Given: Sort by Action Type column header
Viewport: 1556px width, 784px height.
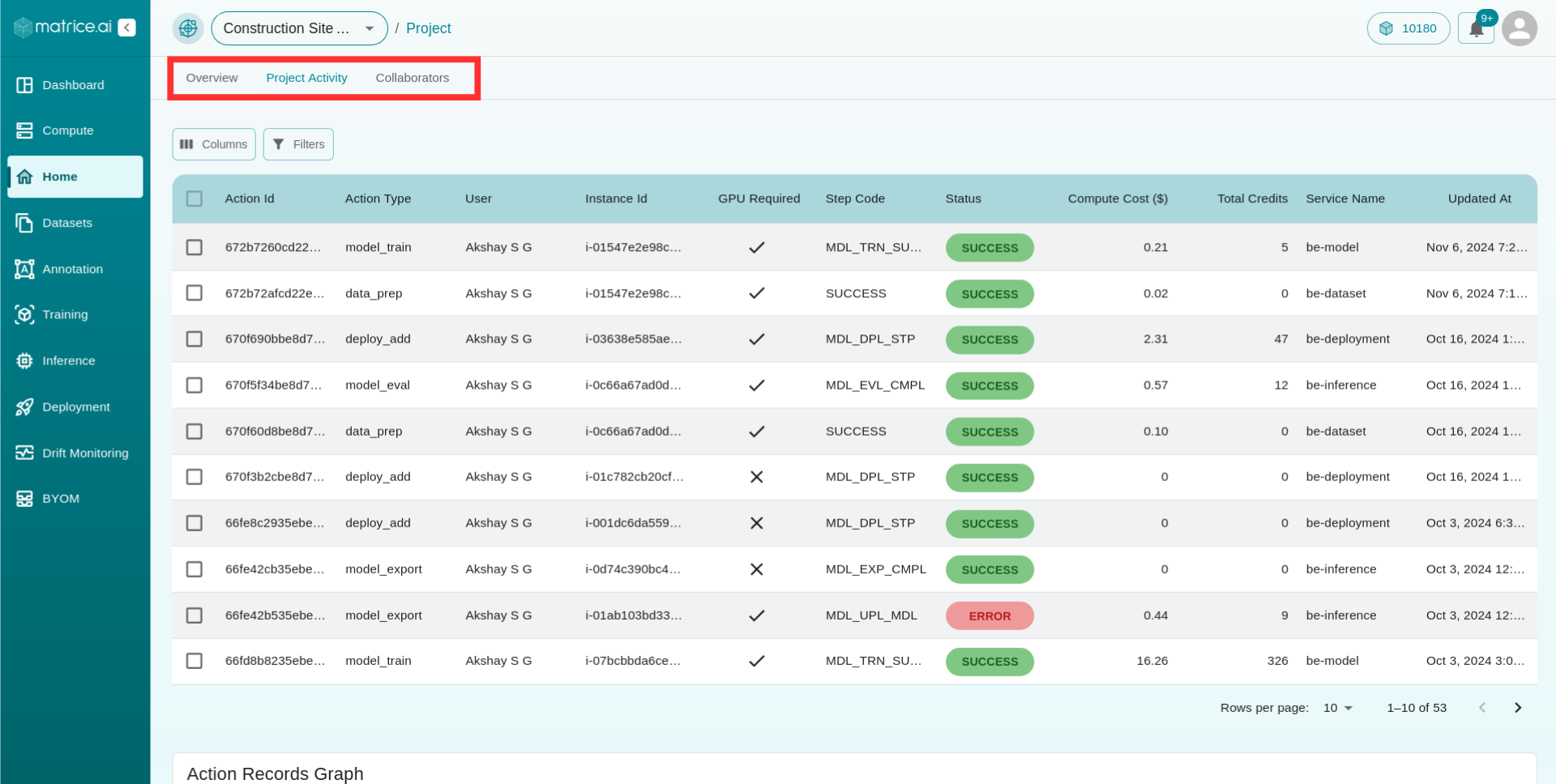Looking at the screenshot, I should click(378, 198).
